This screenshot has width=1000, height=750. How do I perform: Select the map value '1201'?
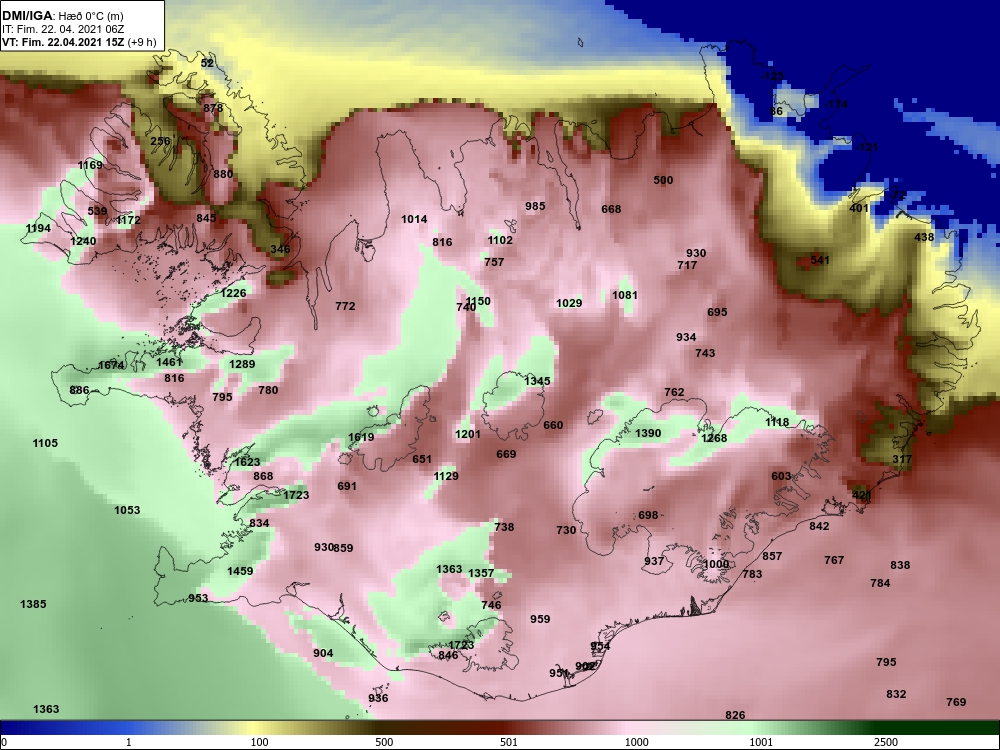467,434
